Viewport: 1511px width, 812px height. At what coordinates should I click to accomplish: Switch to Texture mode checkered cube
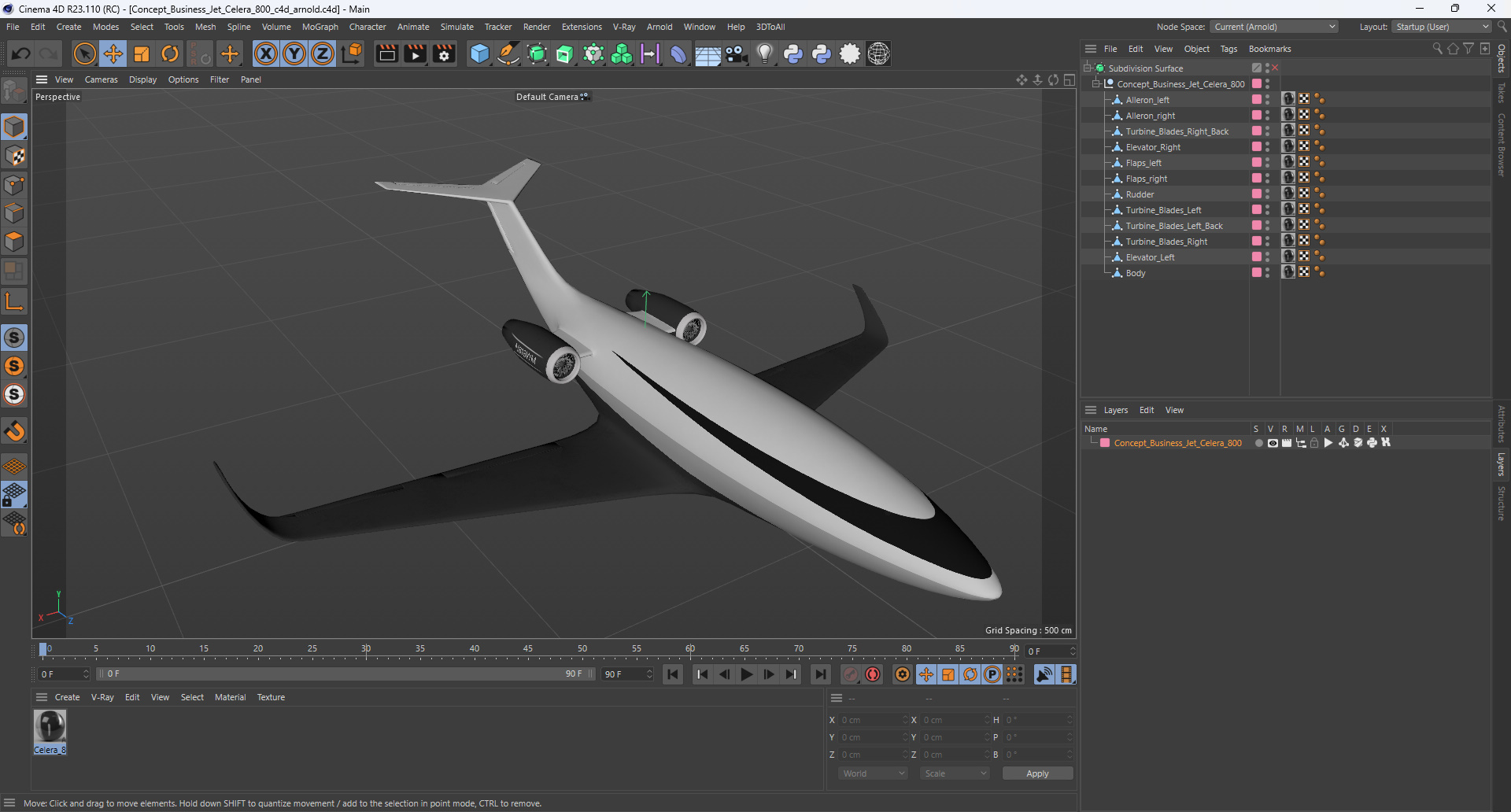click(x=14, y=156)
